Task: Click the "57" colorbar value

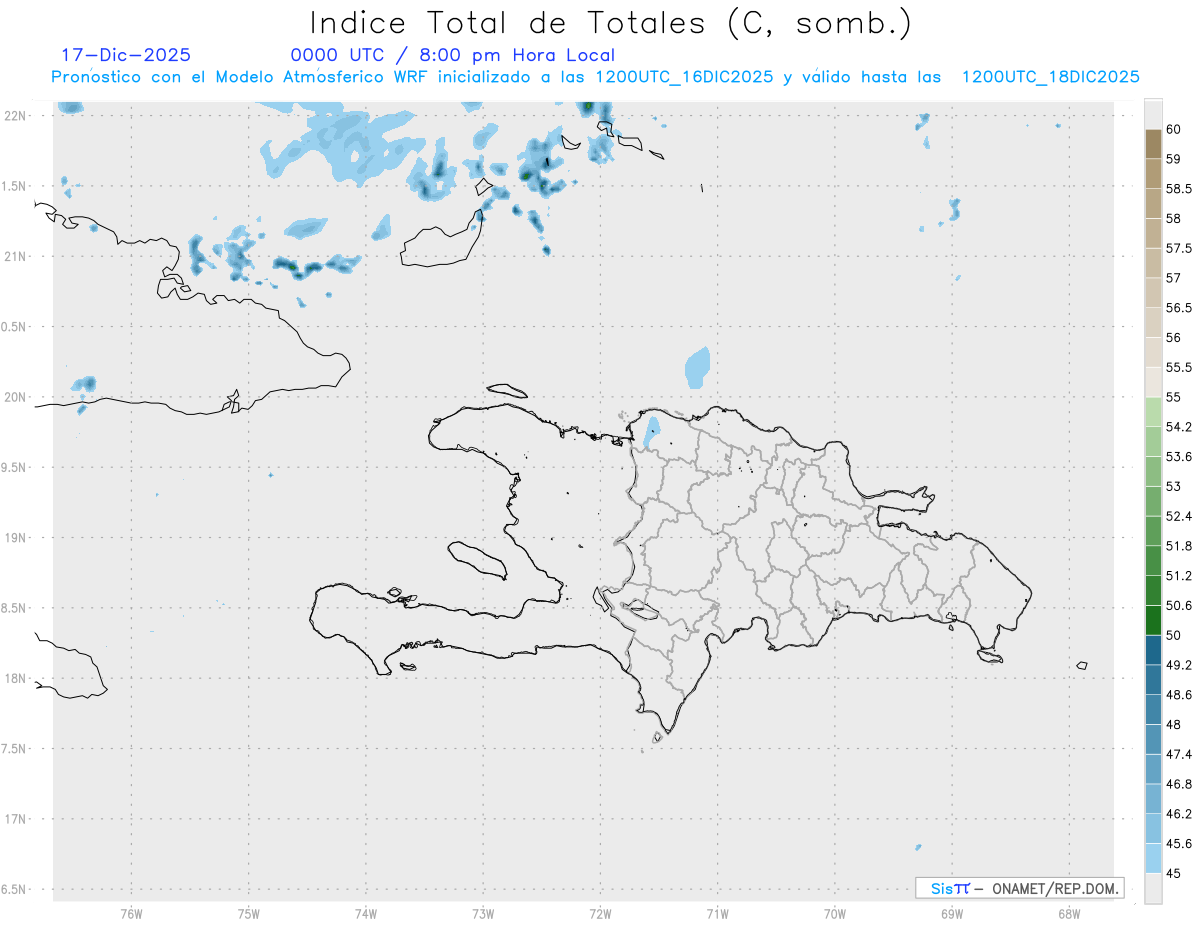Action: click(1173, 278)
